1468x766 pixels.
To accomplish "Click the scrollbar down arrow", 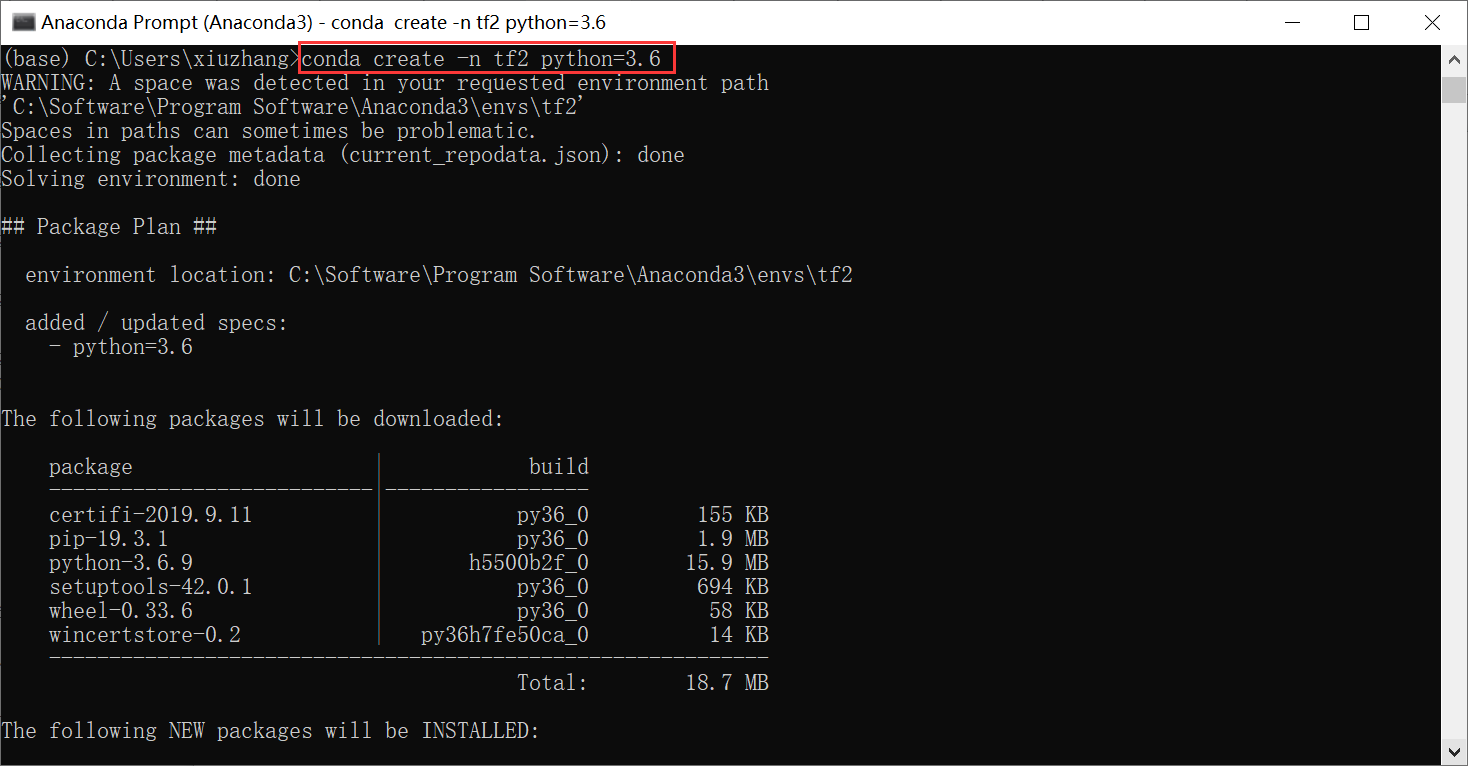I will [x=1454, y=751].
